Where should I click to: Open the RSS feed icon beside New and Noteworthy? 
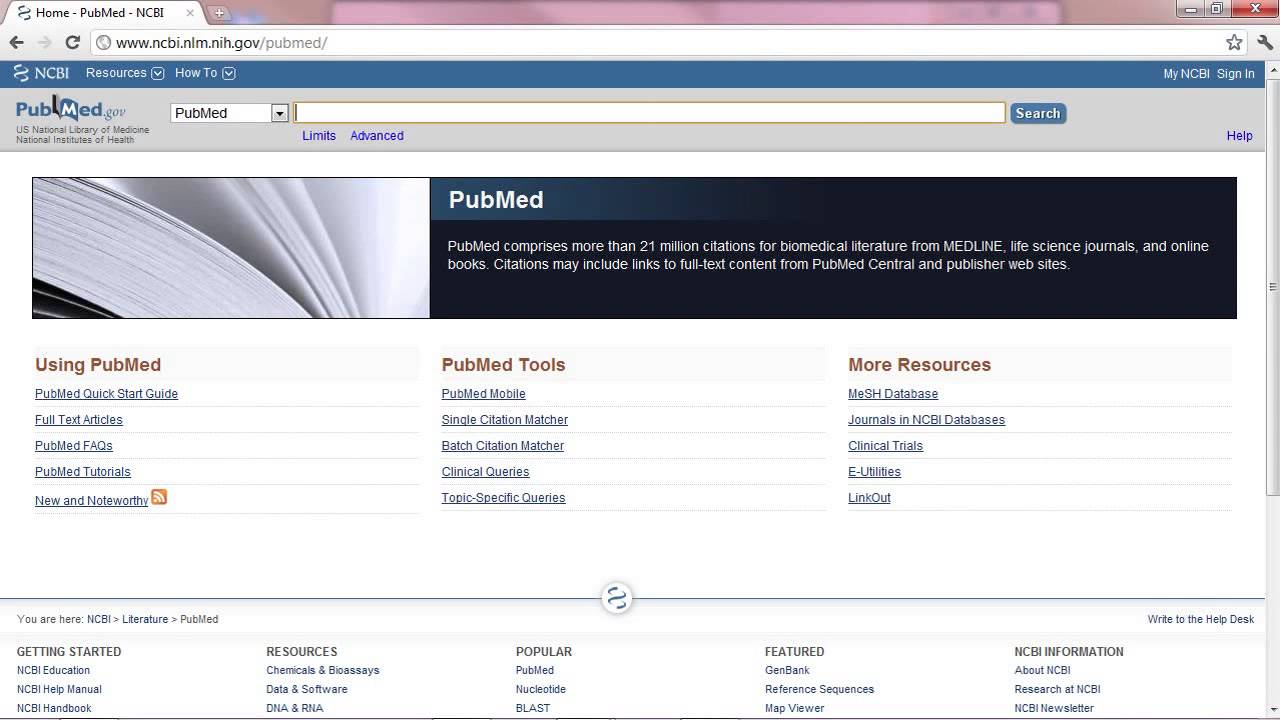(x=159, y=497)
